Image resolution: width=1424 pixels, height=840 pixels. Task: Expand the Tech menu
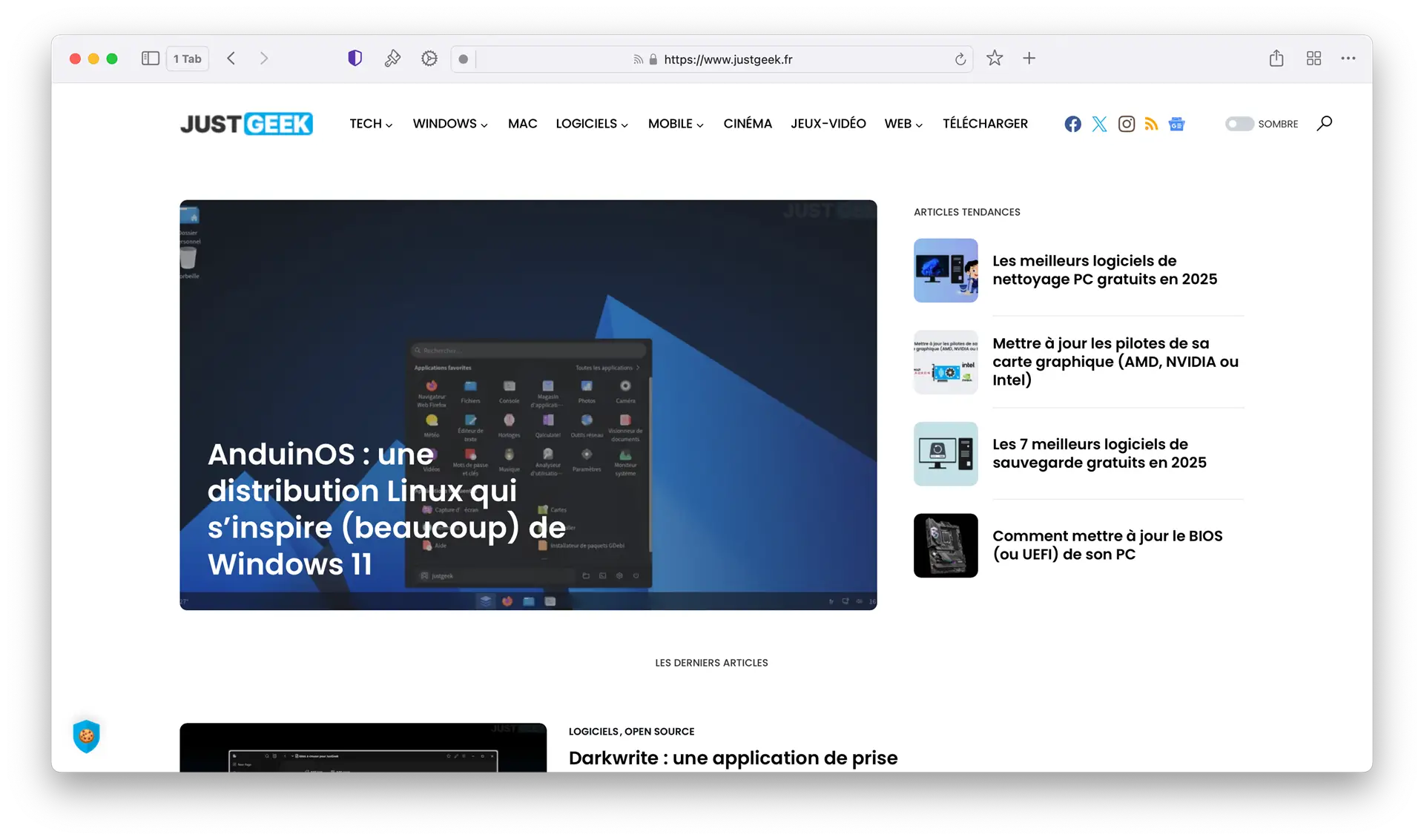[371, 124]
